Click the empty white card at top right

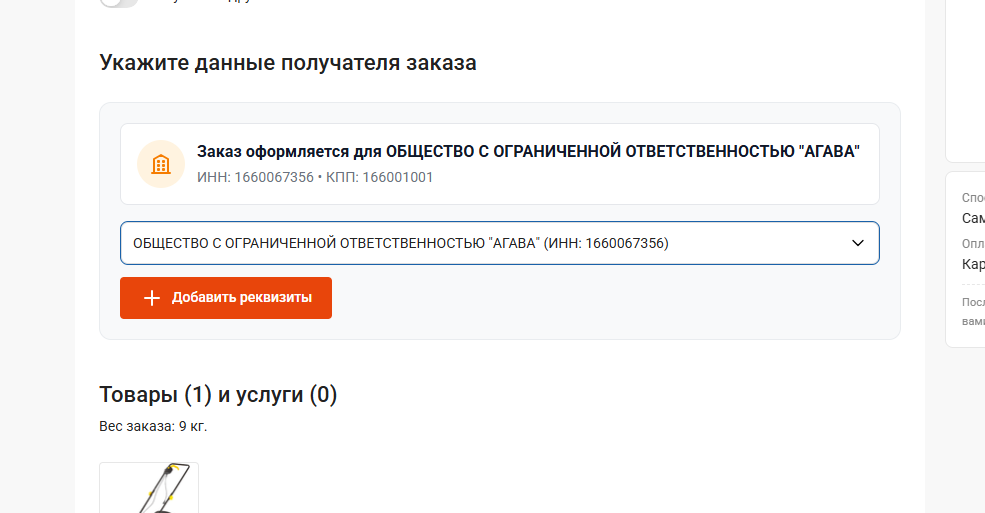coord(966,80)
